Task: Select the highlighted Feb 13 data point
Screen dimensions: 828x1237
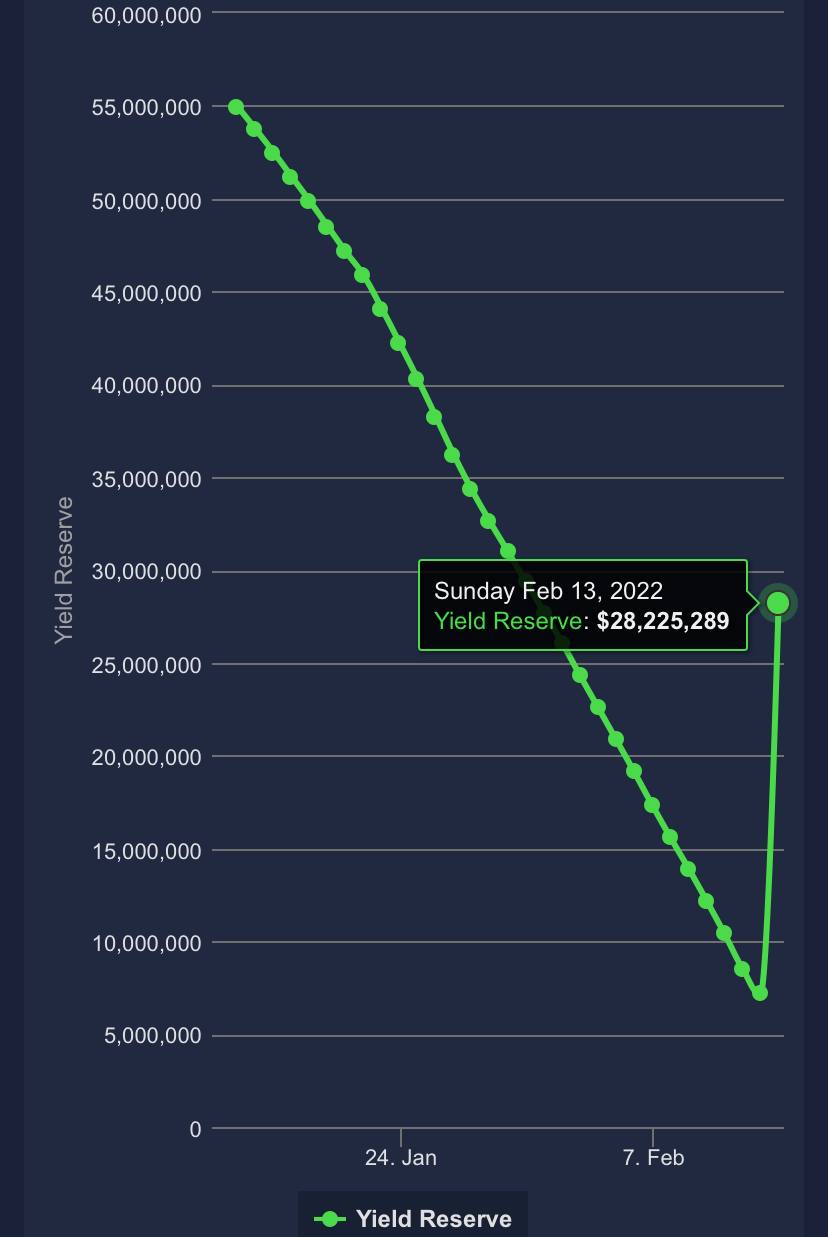Action: [778, 603]
